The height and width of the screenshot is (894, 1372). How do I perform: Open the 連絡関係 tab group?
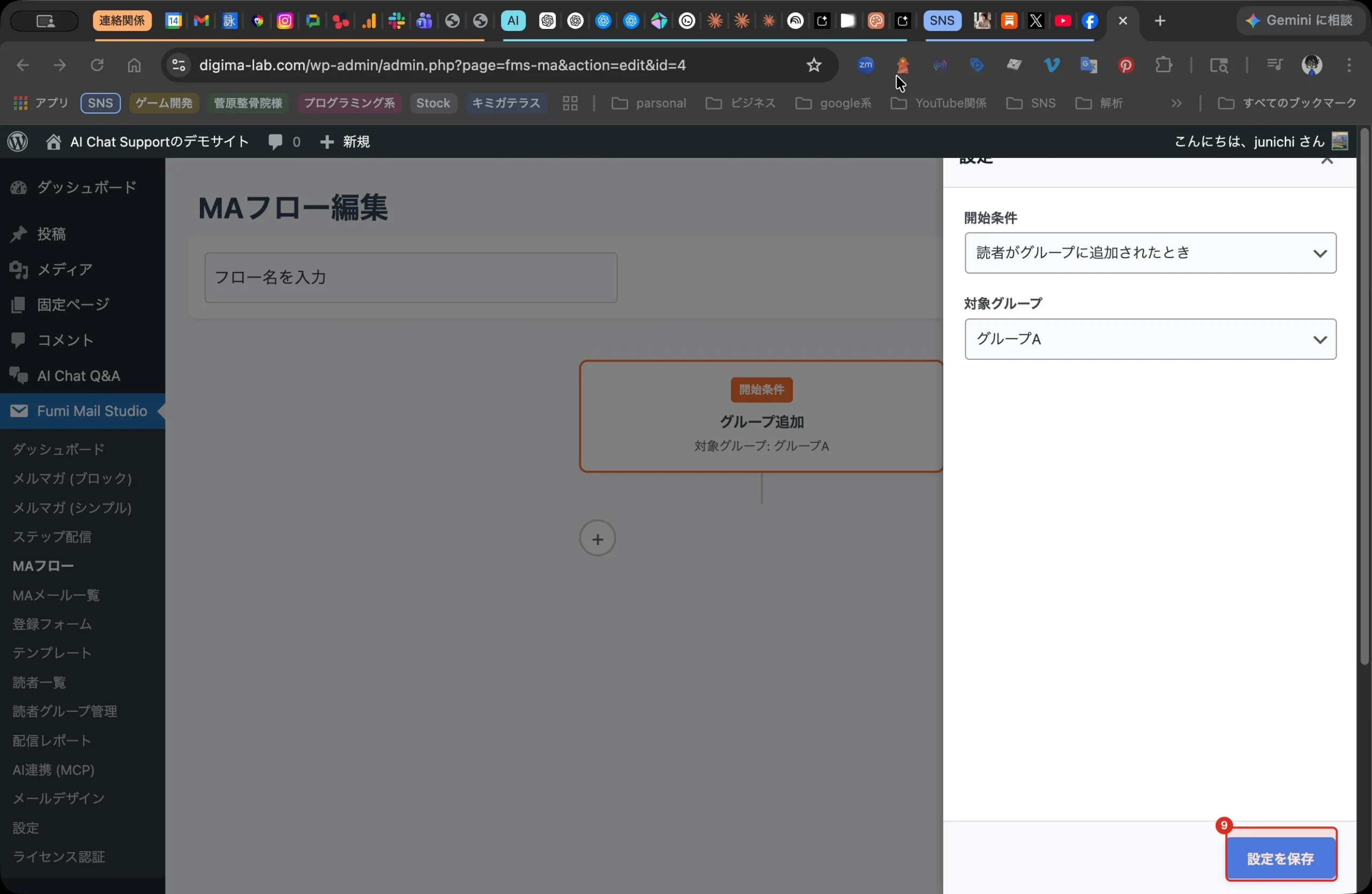(122, 21)
